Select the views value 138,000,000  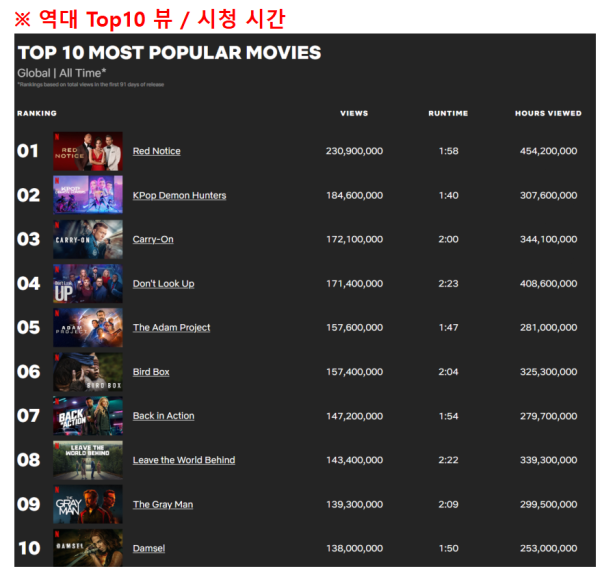click(x=354, y=549)
